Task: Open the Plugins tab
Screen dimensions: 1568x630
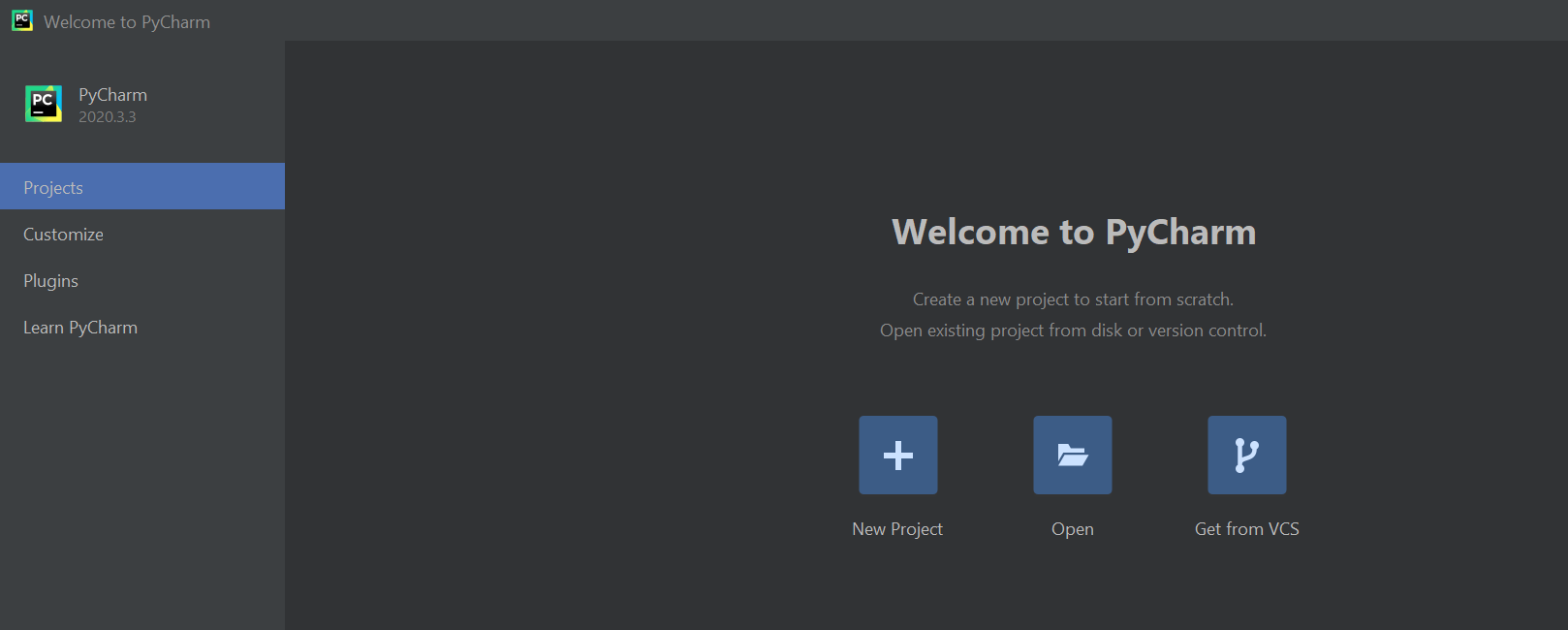Action: (142, 280)
